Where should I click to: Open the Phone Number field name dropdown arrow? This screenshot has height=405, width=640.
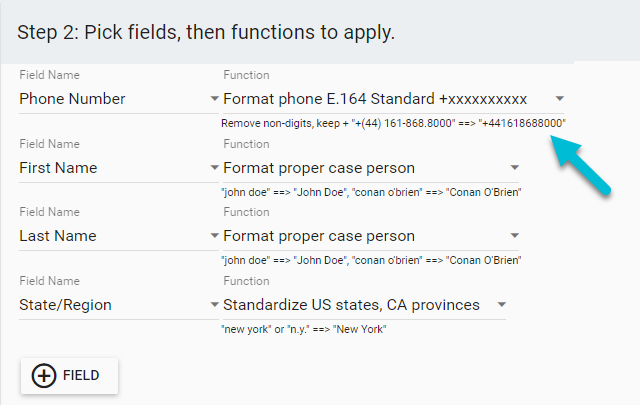pyautogui.click(x=214, y=98)
